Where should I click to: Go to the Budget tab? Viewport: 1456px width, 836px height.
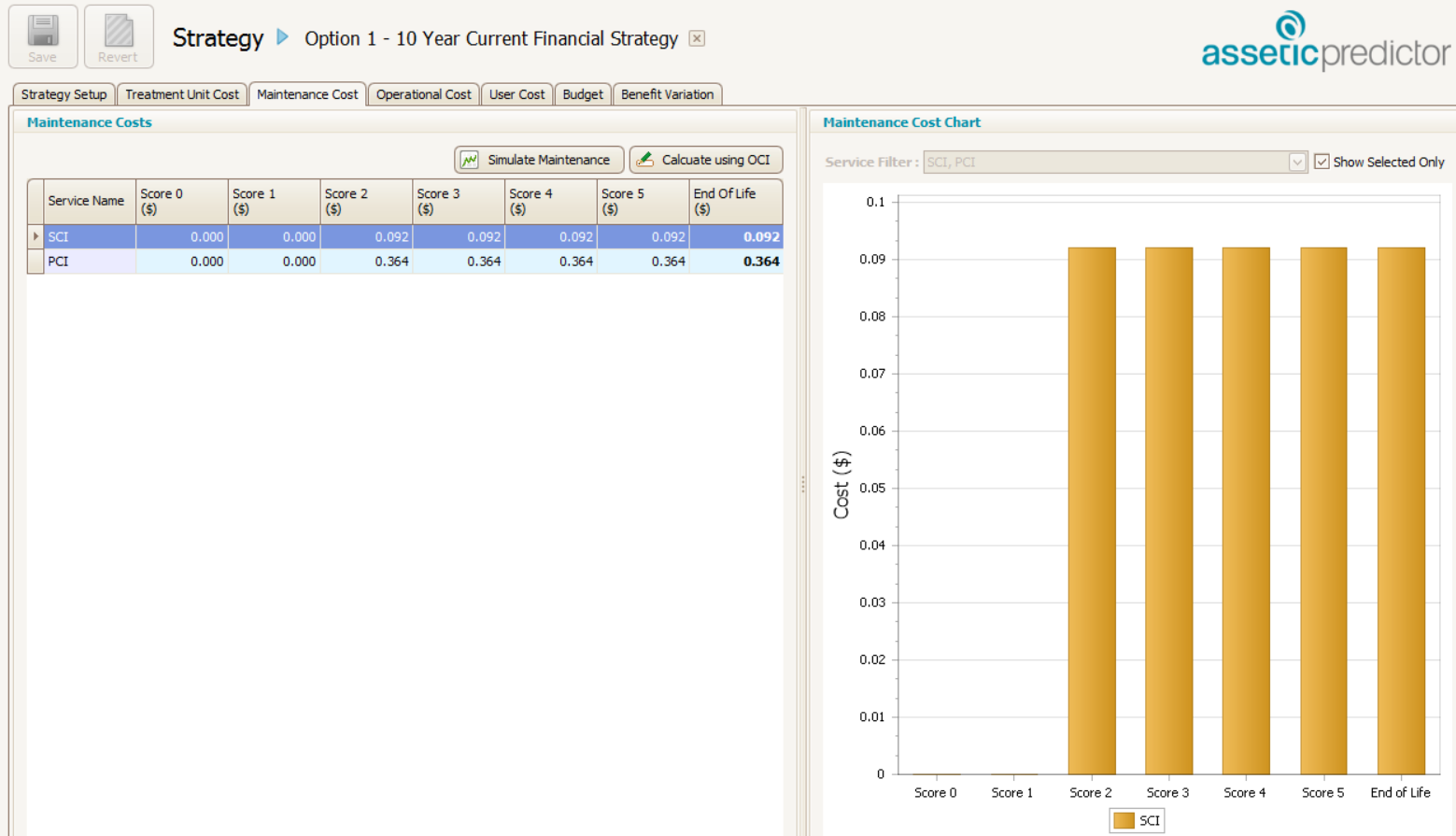pos(583,94)
